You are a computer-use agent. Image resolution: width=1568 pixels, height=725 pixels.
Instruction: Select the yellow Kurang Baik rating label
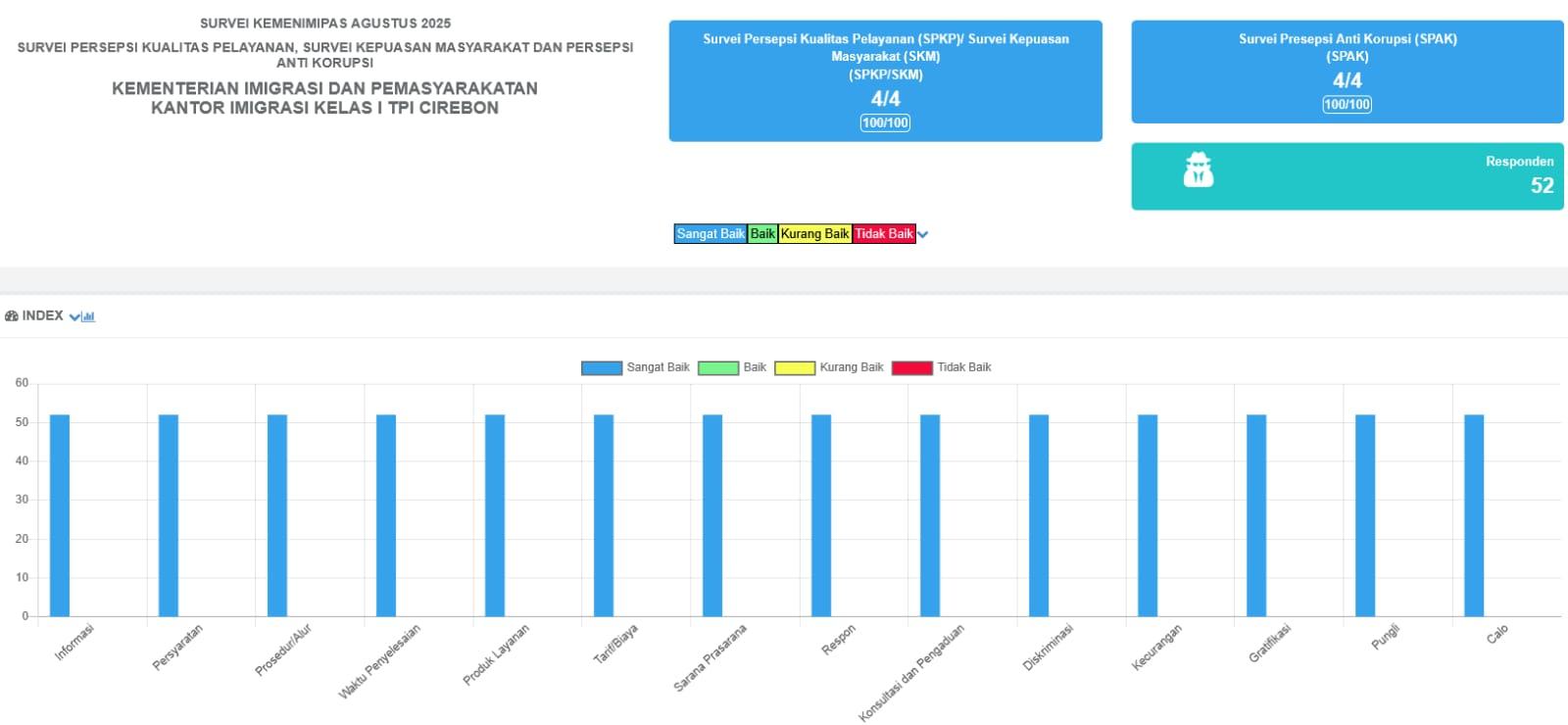(814, 234)
